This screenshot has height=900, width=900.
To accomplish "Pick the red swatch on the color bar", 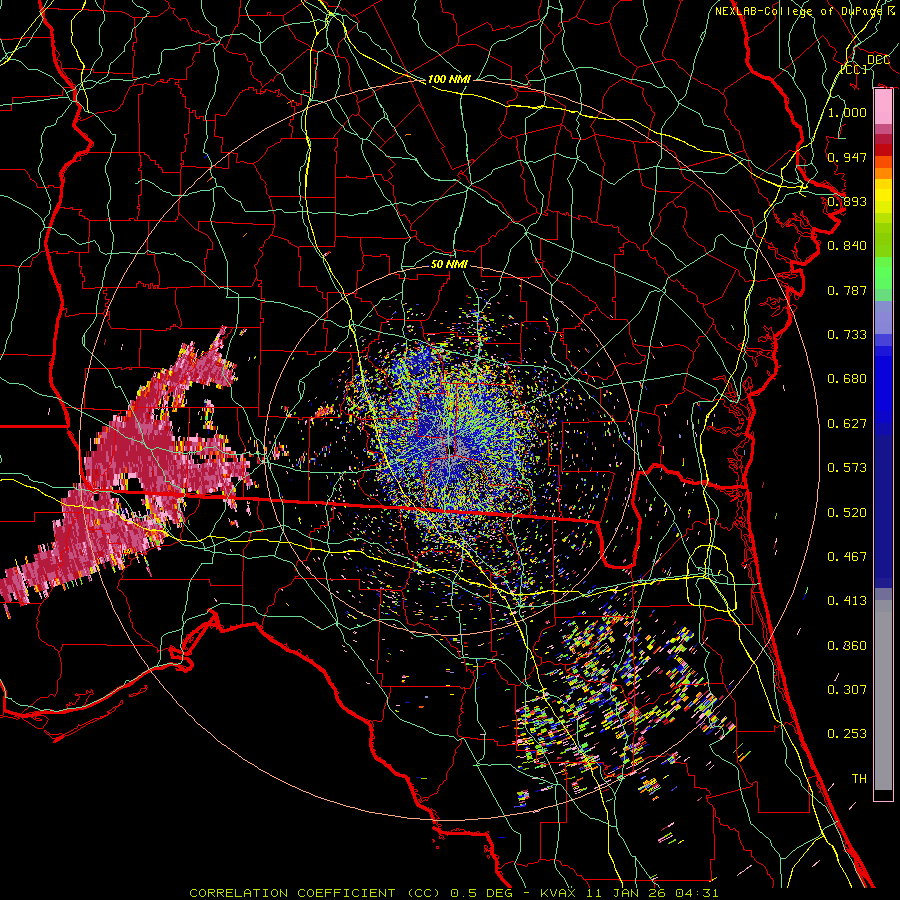I will [x=883, y=149].
